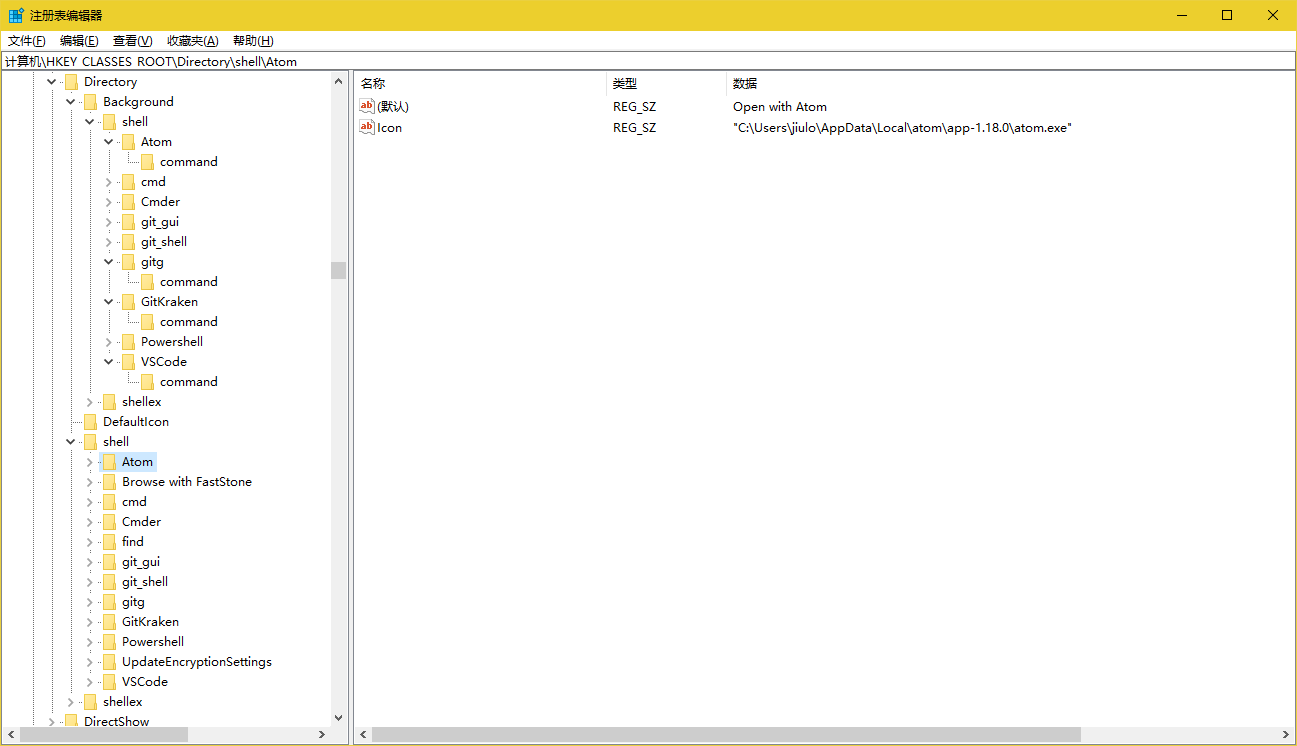Select the Background key label
Screen dimensions: 1297x746
(x=138, y=102)
